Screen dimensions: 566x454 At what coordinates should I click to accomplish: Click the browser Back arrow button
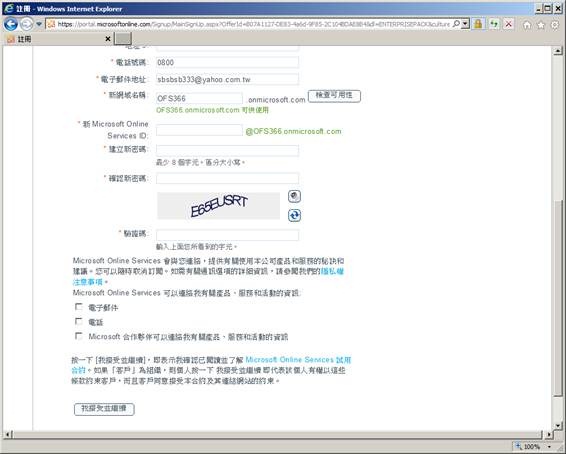[x=11, y=24]
